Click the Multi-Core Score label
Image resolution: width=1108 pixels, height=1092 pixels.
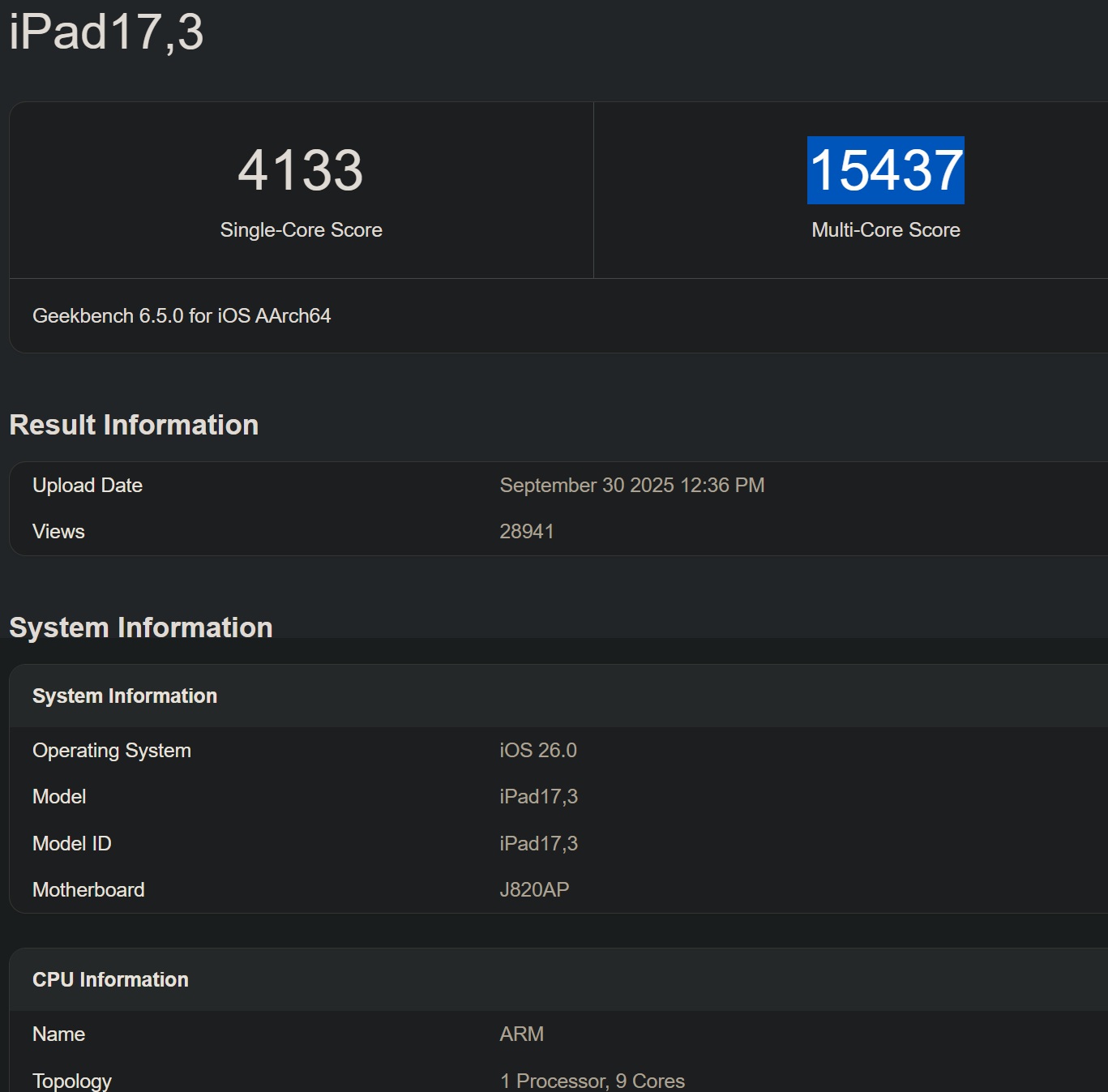[x=885, y=230]
